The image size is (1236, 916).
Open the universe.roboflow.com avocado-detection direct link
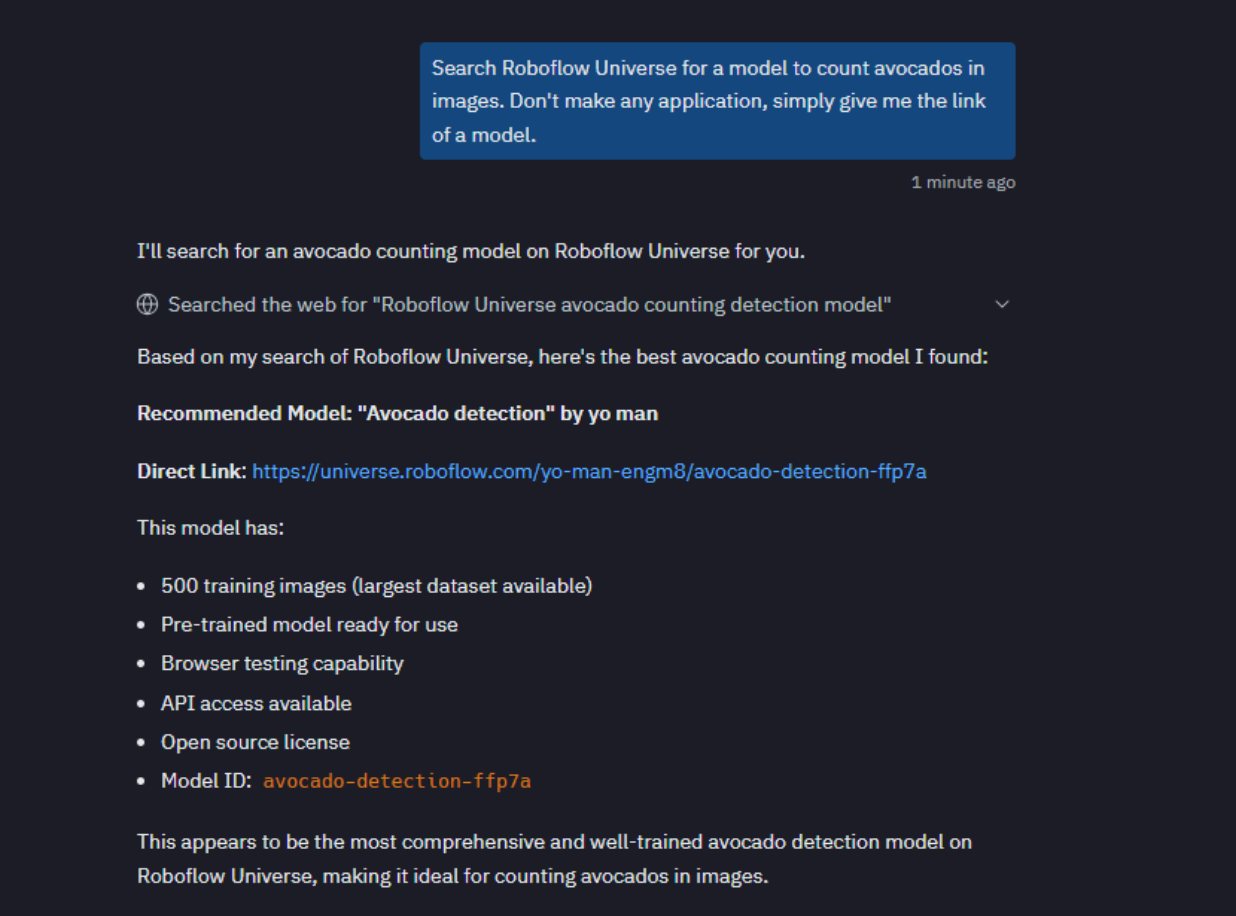(x=589, y=471)
